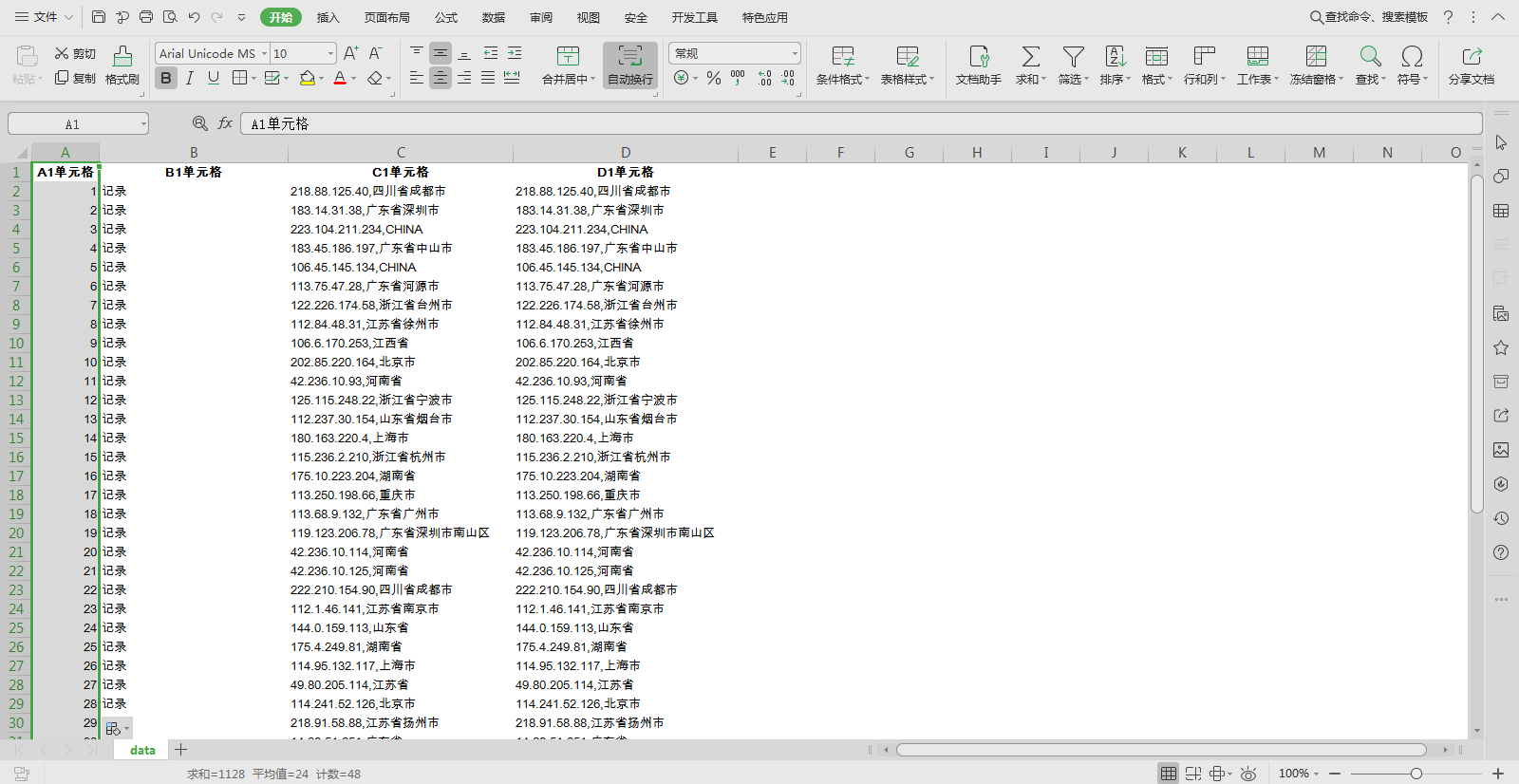Apply the red font color swatch

tap(340, 78)
